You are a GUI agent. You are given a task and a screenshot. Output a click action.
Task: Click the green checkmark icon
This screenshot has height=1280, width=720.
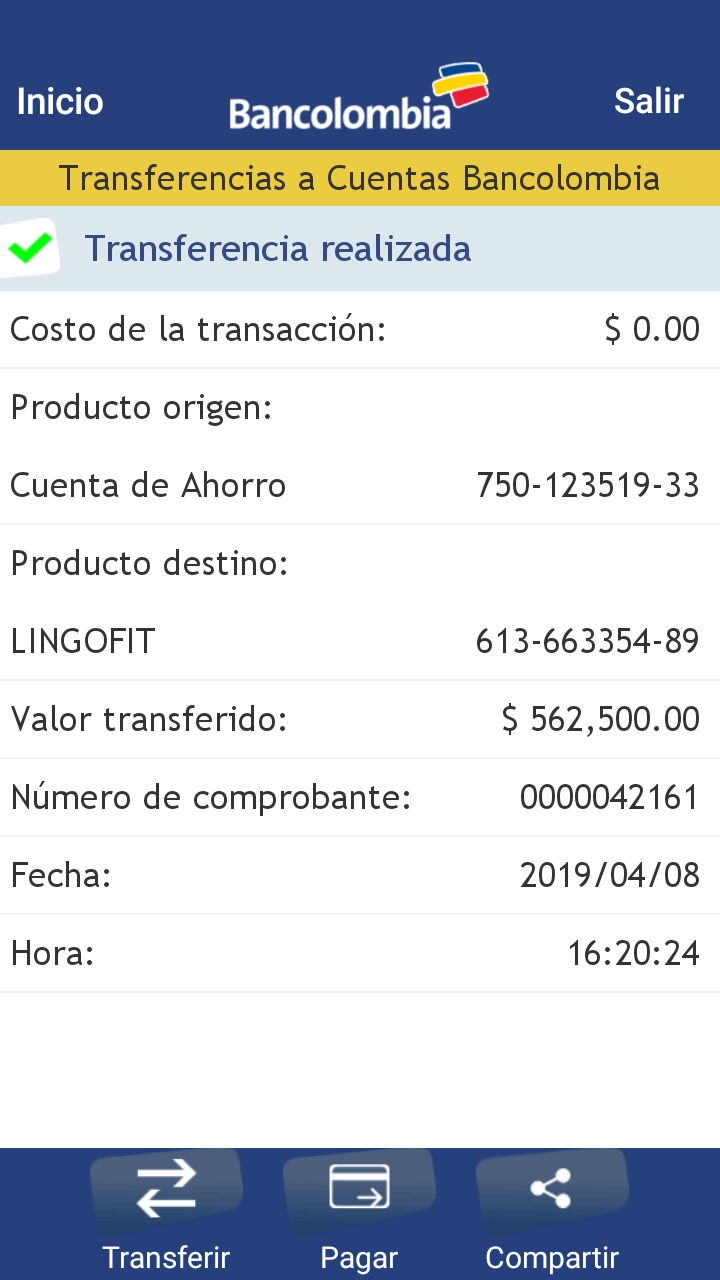(31, 248)
